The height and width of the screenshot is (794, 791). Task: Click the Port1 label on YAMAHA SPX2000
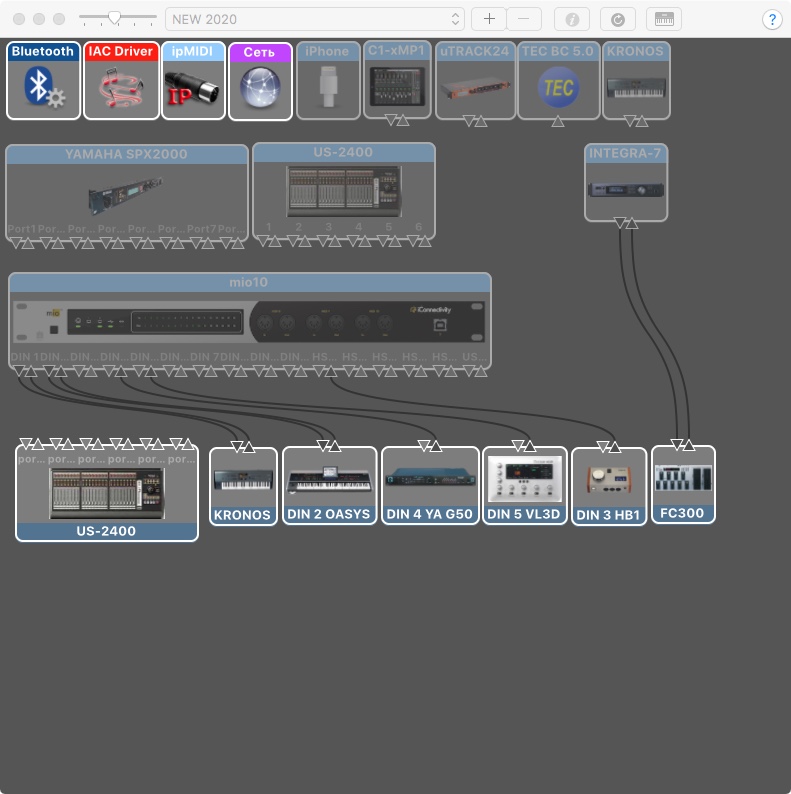22,229
